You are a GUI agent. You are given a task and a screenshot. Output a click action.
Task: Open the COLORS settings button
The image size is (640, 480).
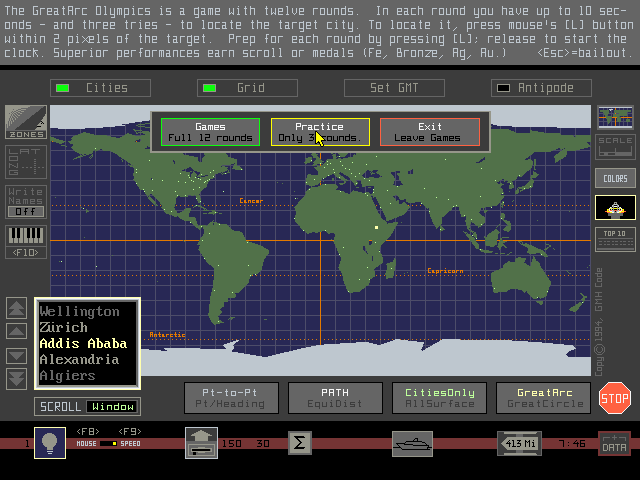(615, 179)
